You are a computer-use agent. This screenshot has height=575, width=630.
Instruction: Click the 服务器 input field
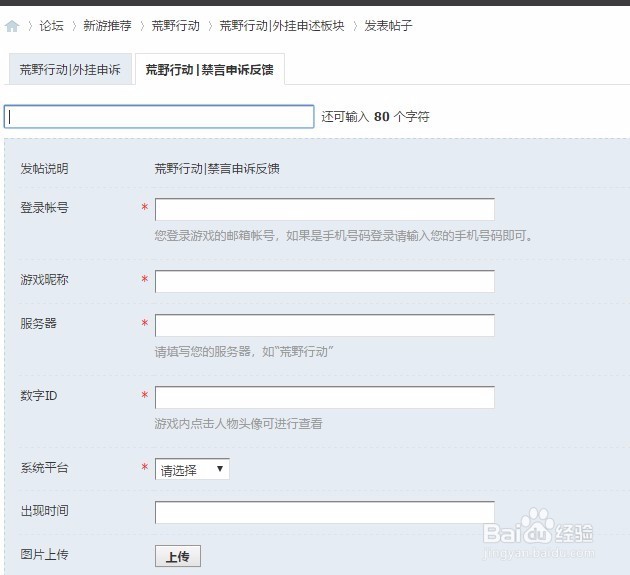coord(325,325)
